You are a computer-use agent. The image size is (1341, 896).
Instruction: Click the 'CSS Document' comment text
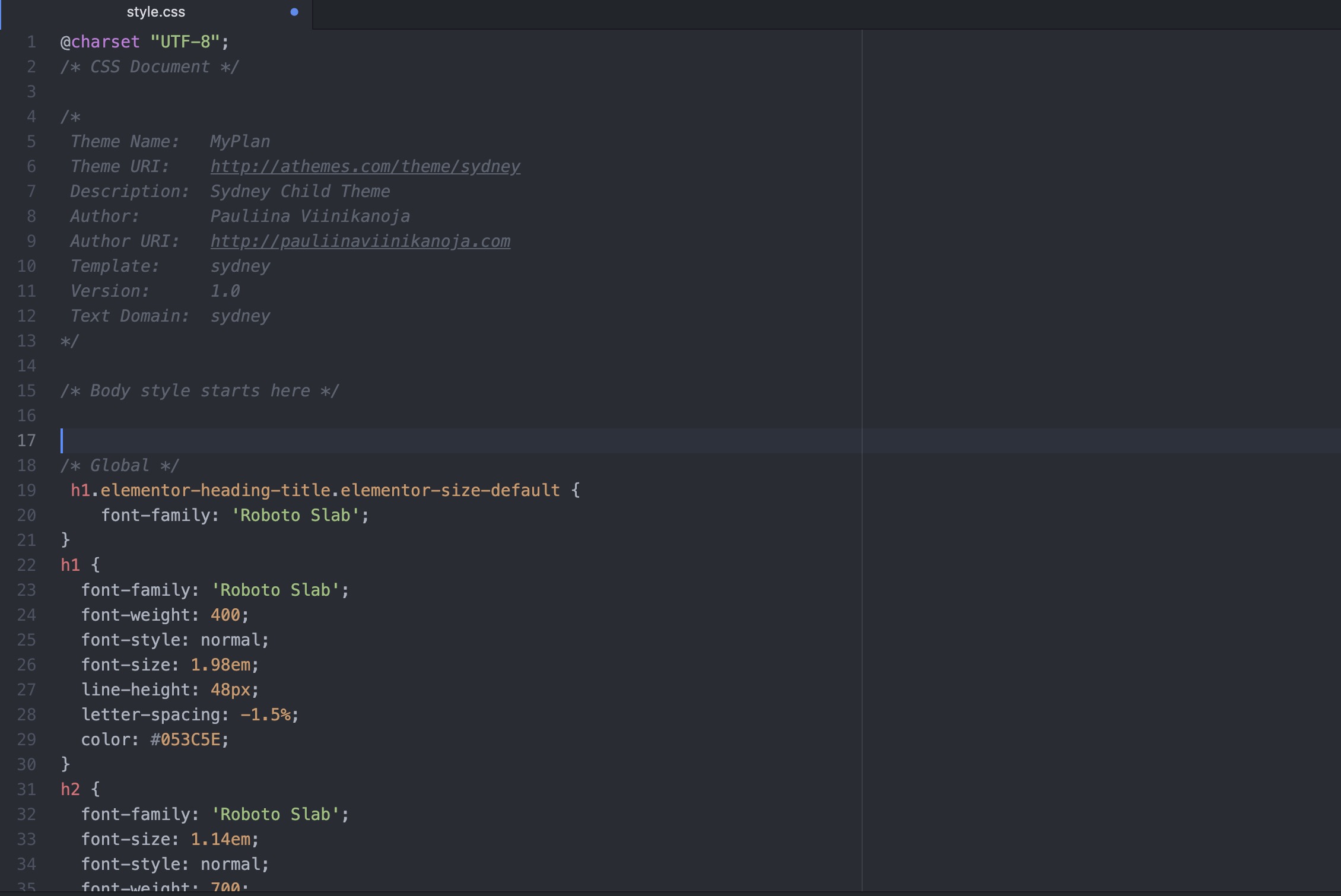point(150,67)
